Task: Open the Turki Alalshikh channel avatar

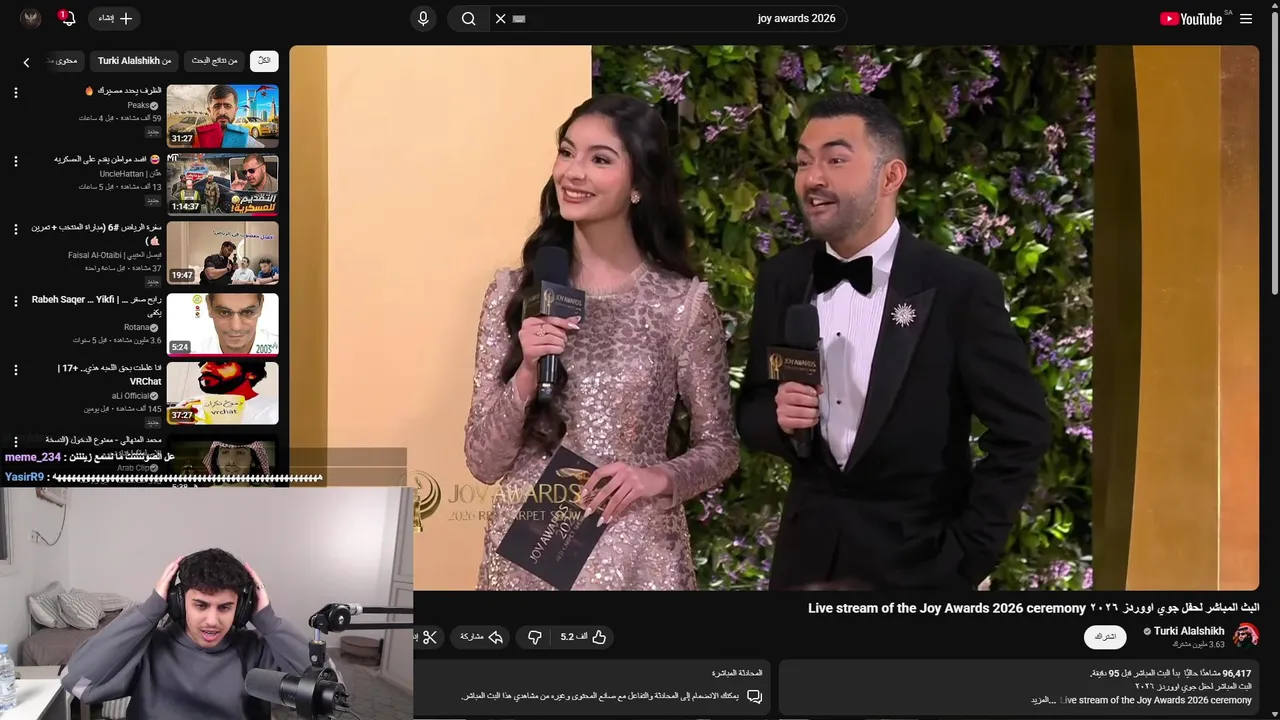Action: [1245, 636]
